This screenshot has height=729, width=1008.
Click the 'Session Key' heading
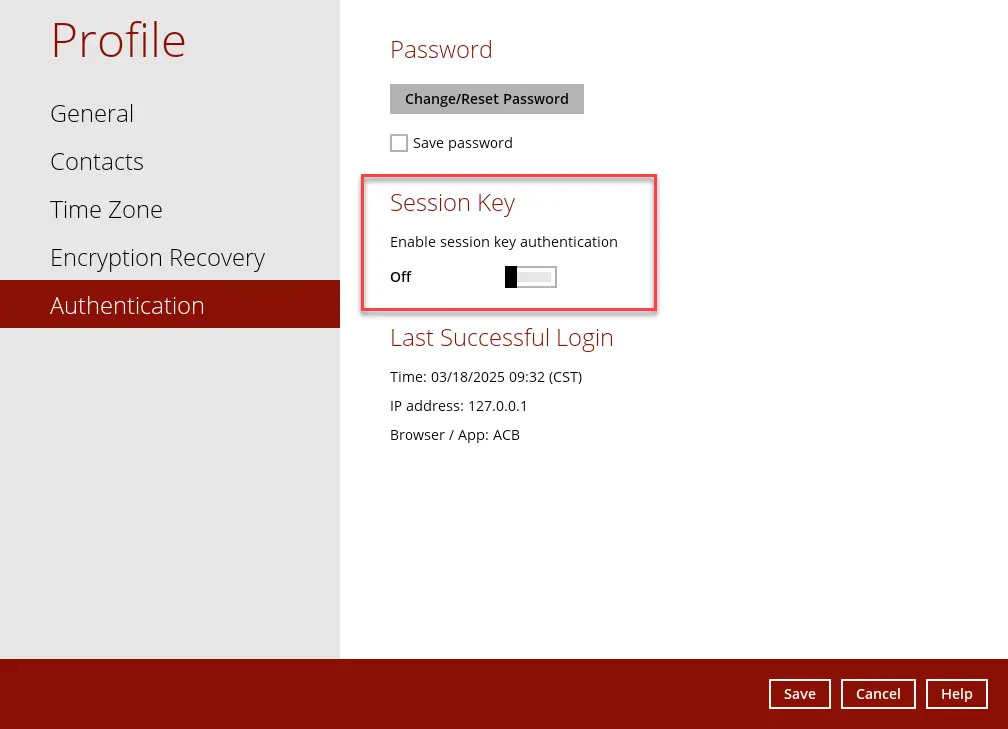point(453,202)
